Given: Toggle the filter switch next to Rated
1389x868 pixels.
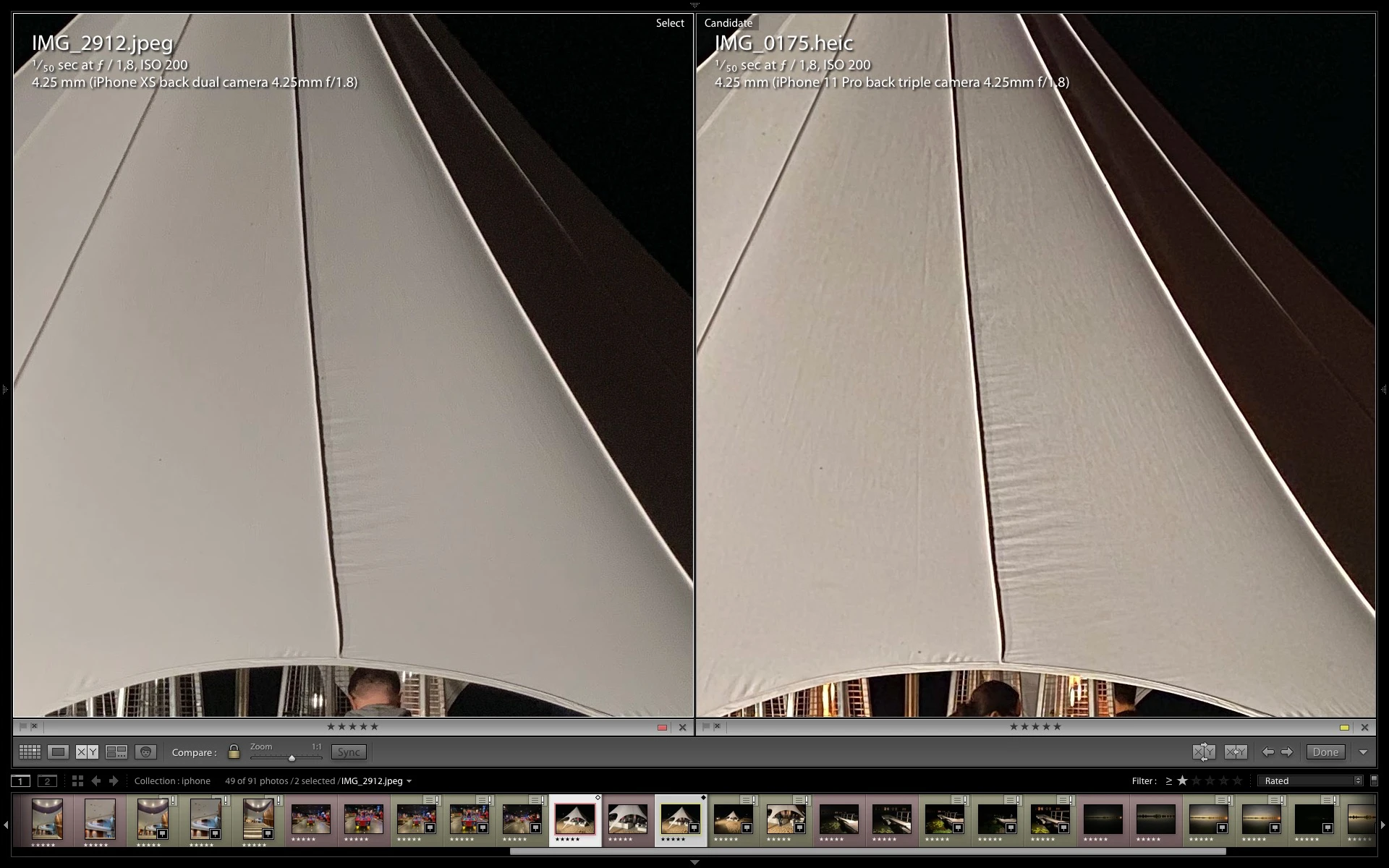Looking at the screenshot, I should tap(1374, 780).
